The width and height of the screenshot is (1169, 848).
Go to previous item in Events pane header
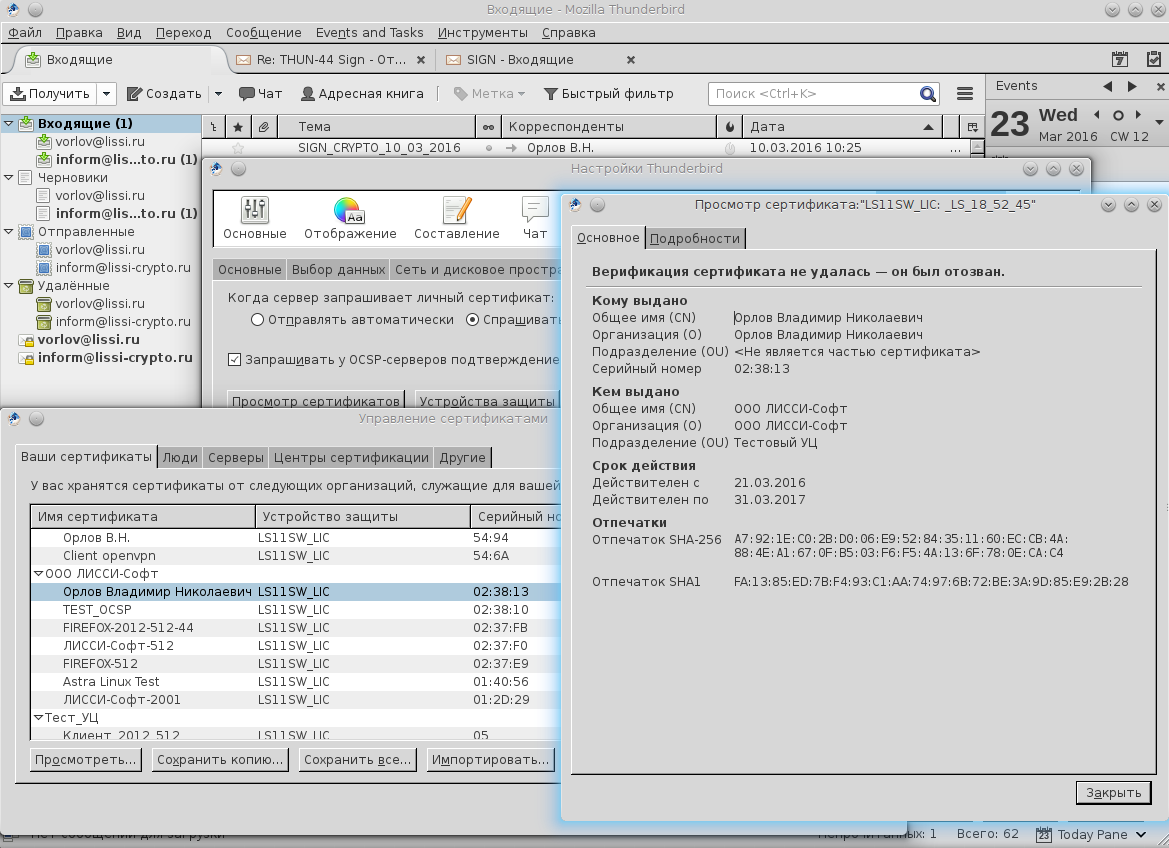coord(1107,87)
